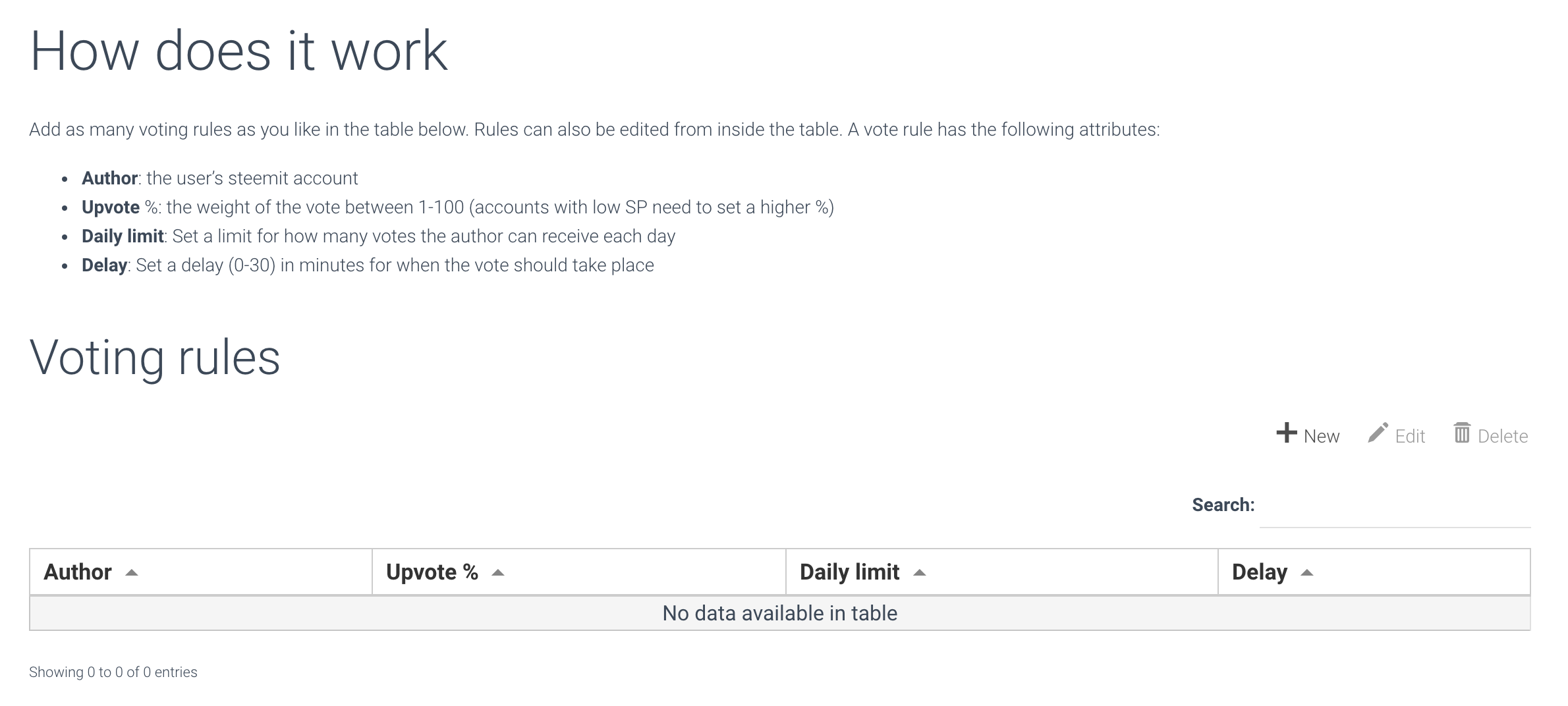The width and height of the screenshot is (1568, 706).
Task: Click the 'Search:' label
Action: pos(1223,505)
